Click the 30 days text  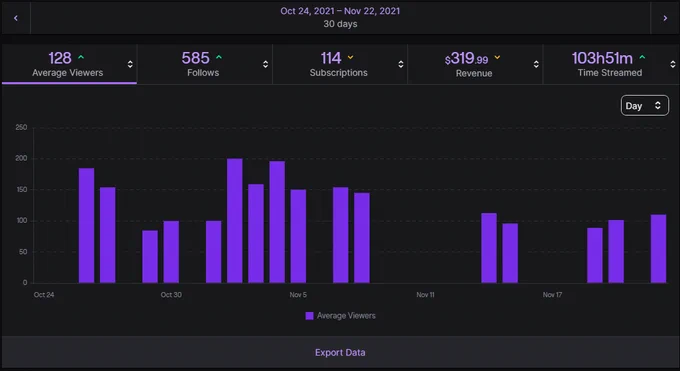tap(340, 24)
